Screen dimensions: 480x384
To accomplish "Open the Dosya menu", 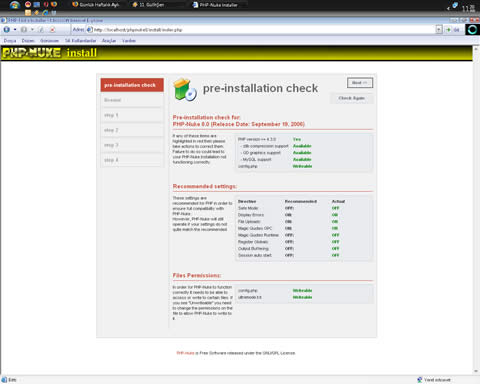I will [10, 41].
